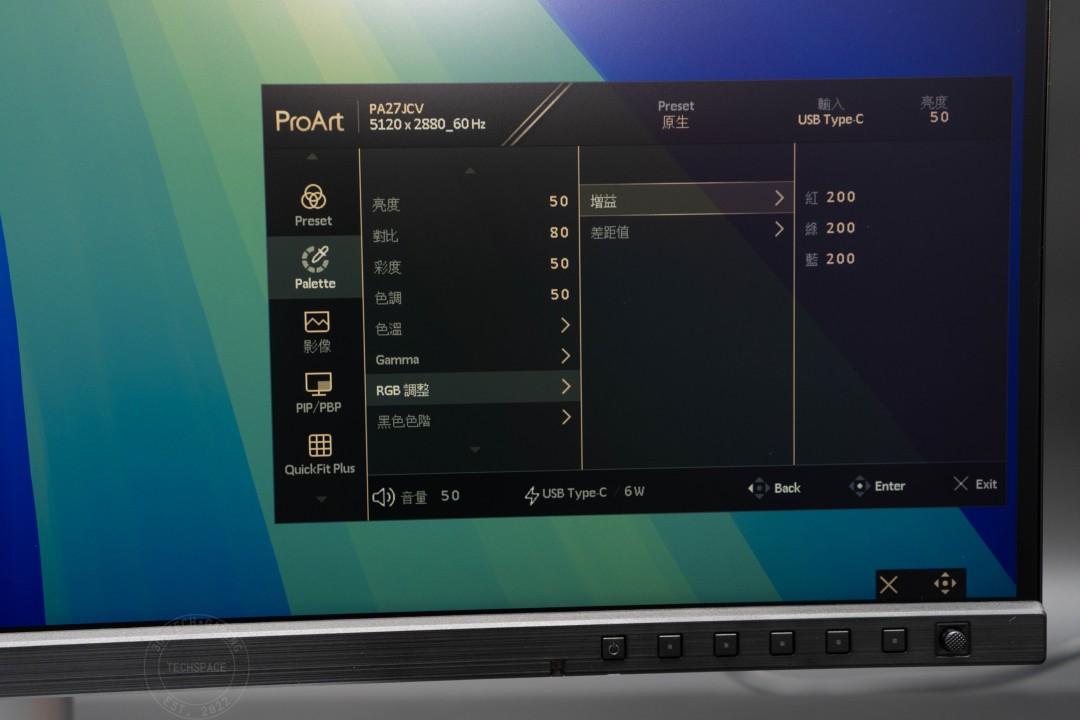
Task: Click the Back navigation icon
Action: click(758, 488)
